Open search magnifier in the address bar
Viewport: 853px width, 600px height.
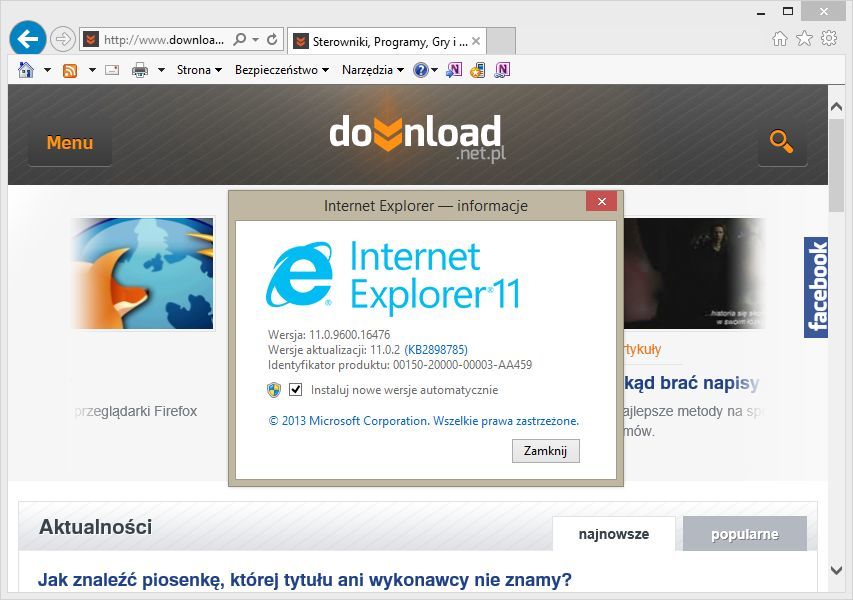pyautogui.click(x=239, y=39)
